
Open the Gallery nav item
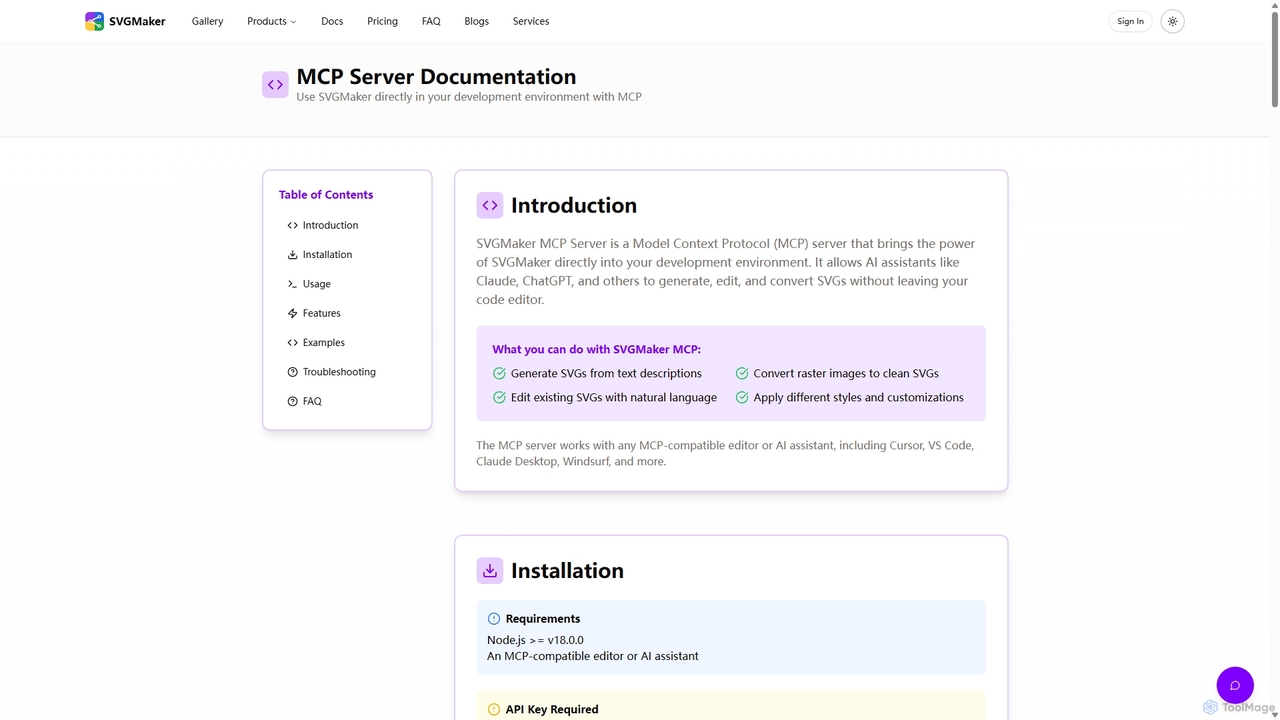point(208,21)
